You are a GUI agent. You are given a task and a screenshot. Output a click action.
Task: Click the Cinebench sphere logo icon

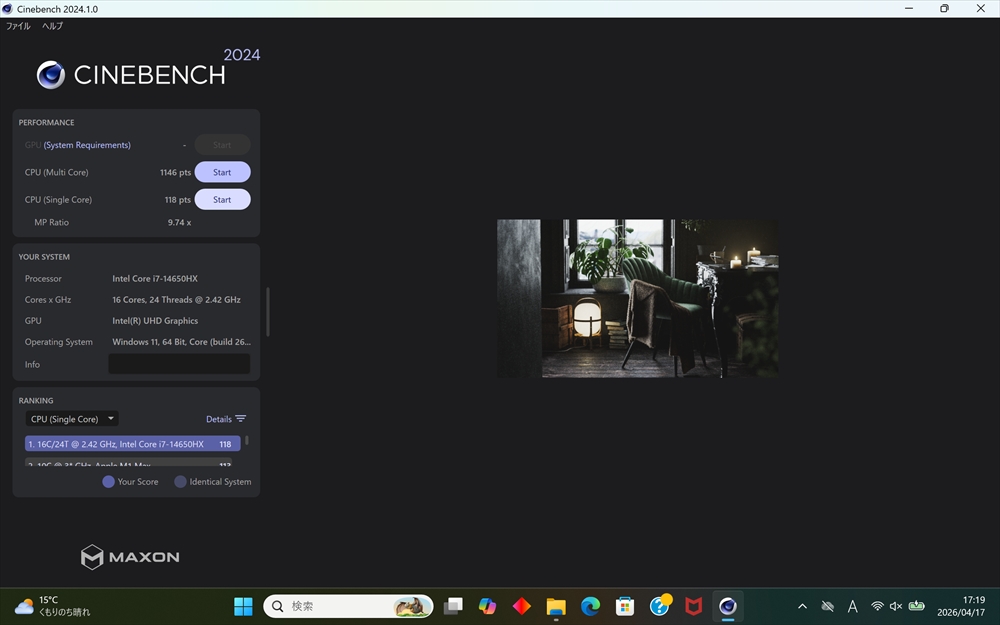[x=51, y=75]
